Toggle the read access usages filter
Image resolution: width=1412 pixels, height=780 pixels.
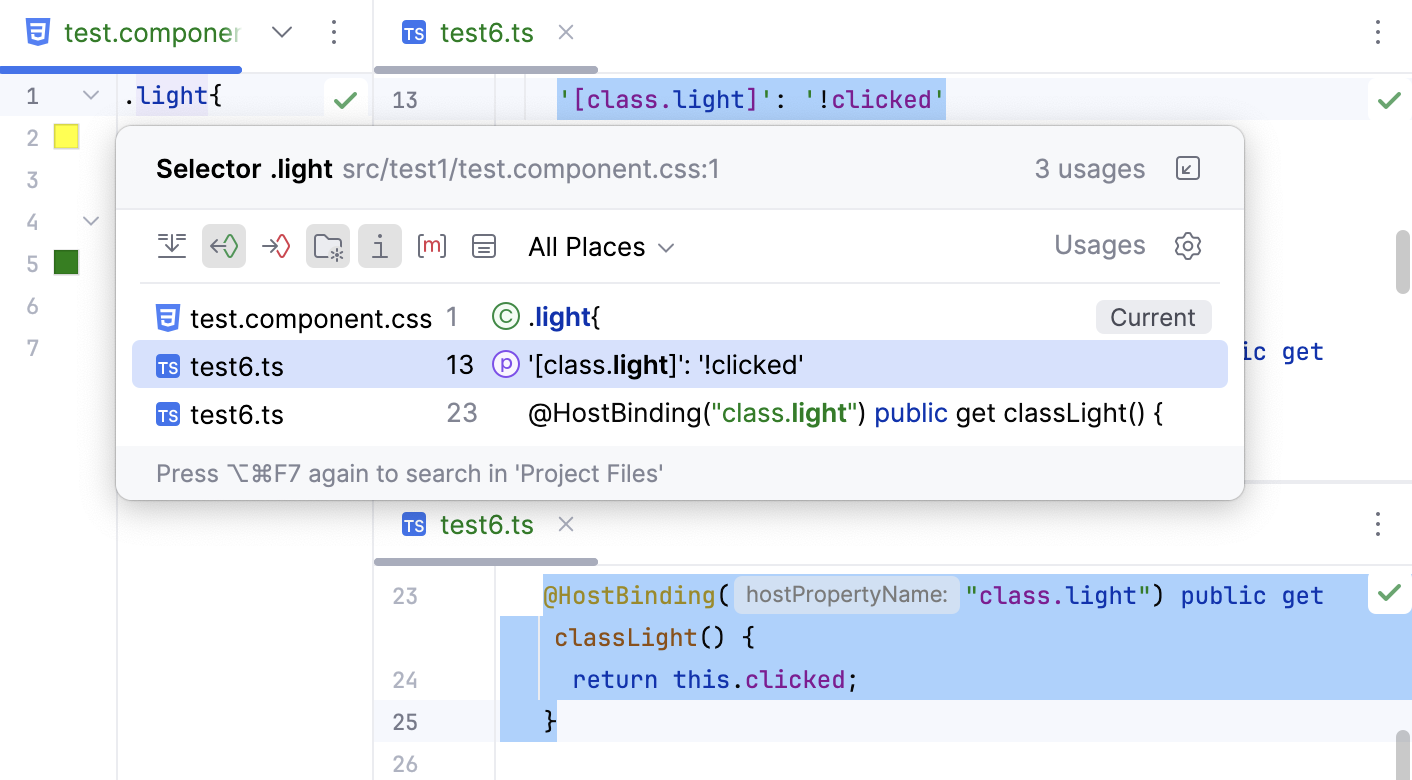pos(224,246)
